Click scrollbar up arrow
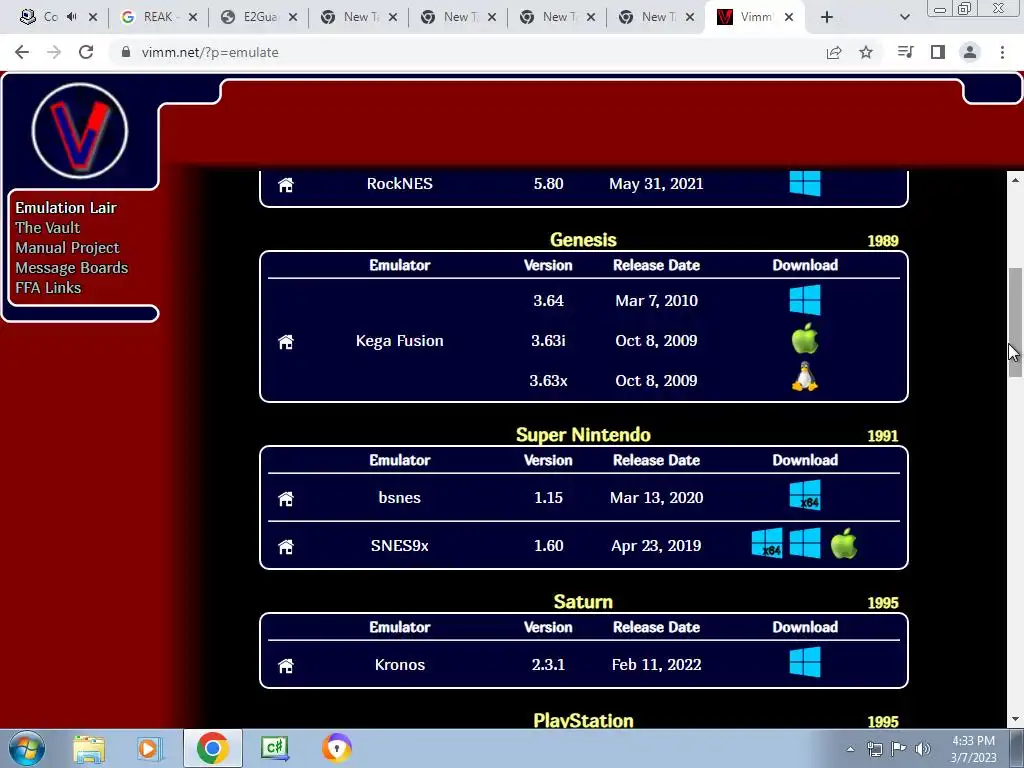Screen dimensions: 1024x768 click(1014, 180)
